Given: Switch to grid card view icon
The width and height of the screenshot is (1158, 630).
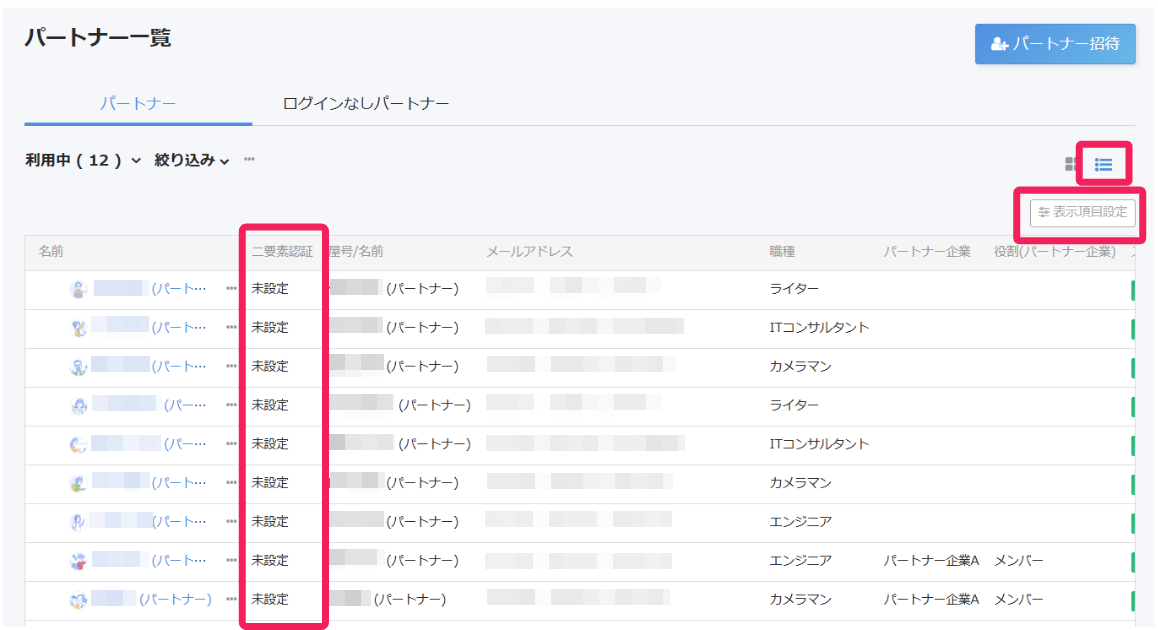Looking at the screenshot, I should click(x=1070, y=164).
